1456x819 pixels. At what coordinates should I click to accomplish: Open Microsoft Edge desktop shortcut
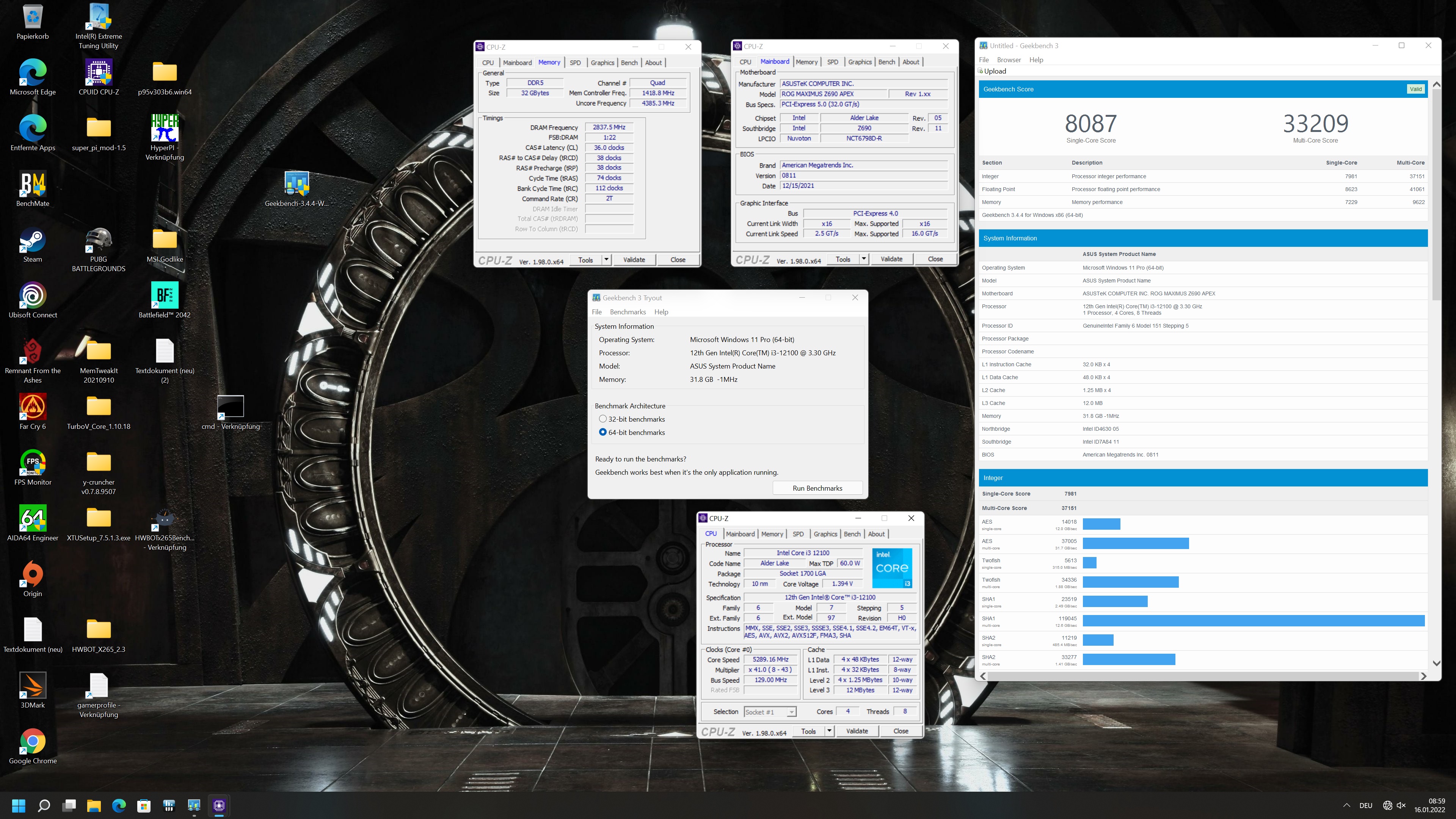click(x=33, y=77)
